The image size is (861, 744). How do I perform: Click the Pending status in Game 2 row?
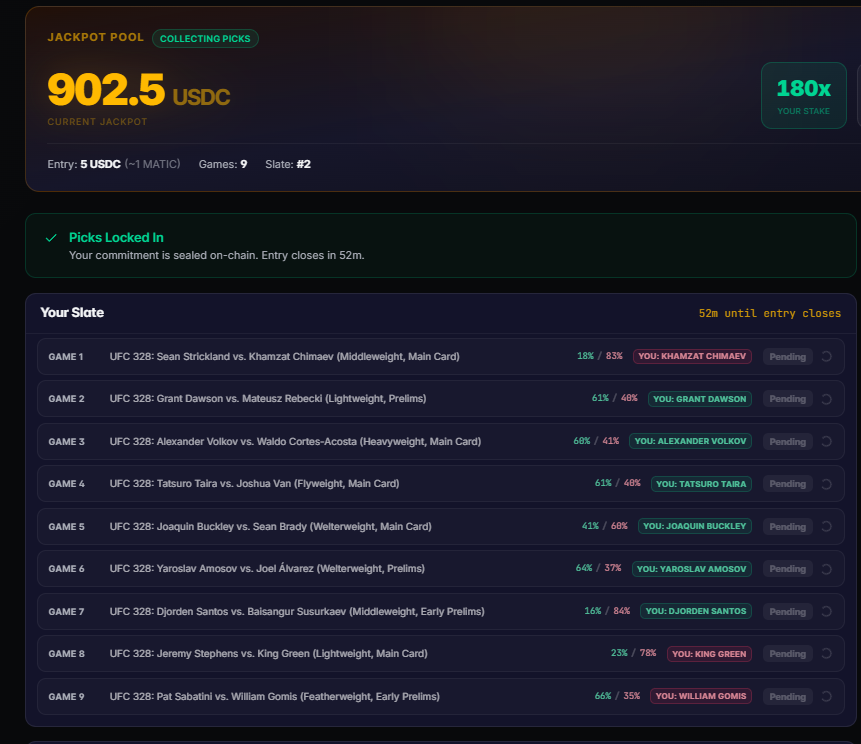787,399
